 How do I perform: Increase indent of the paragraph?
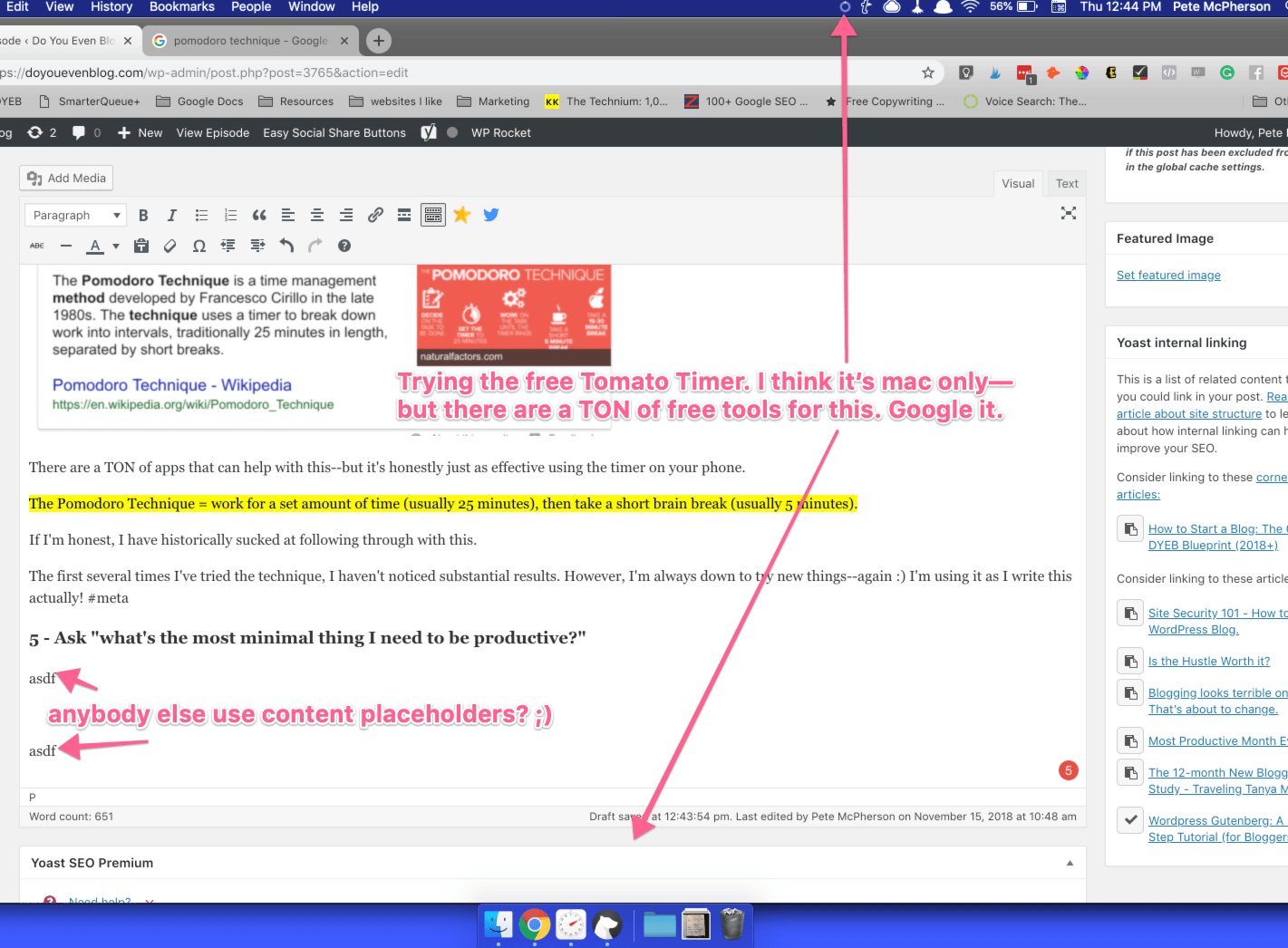click(257, 246)
